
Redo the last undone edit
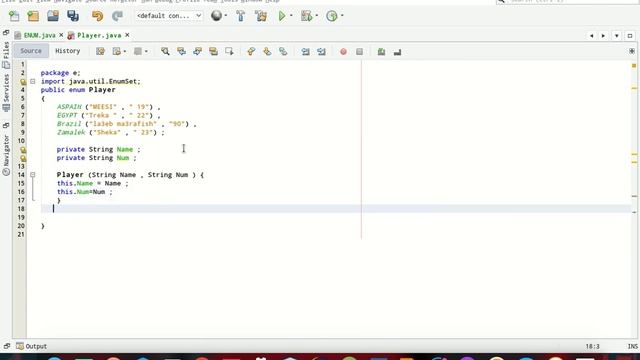(117, 16)
